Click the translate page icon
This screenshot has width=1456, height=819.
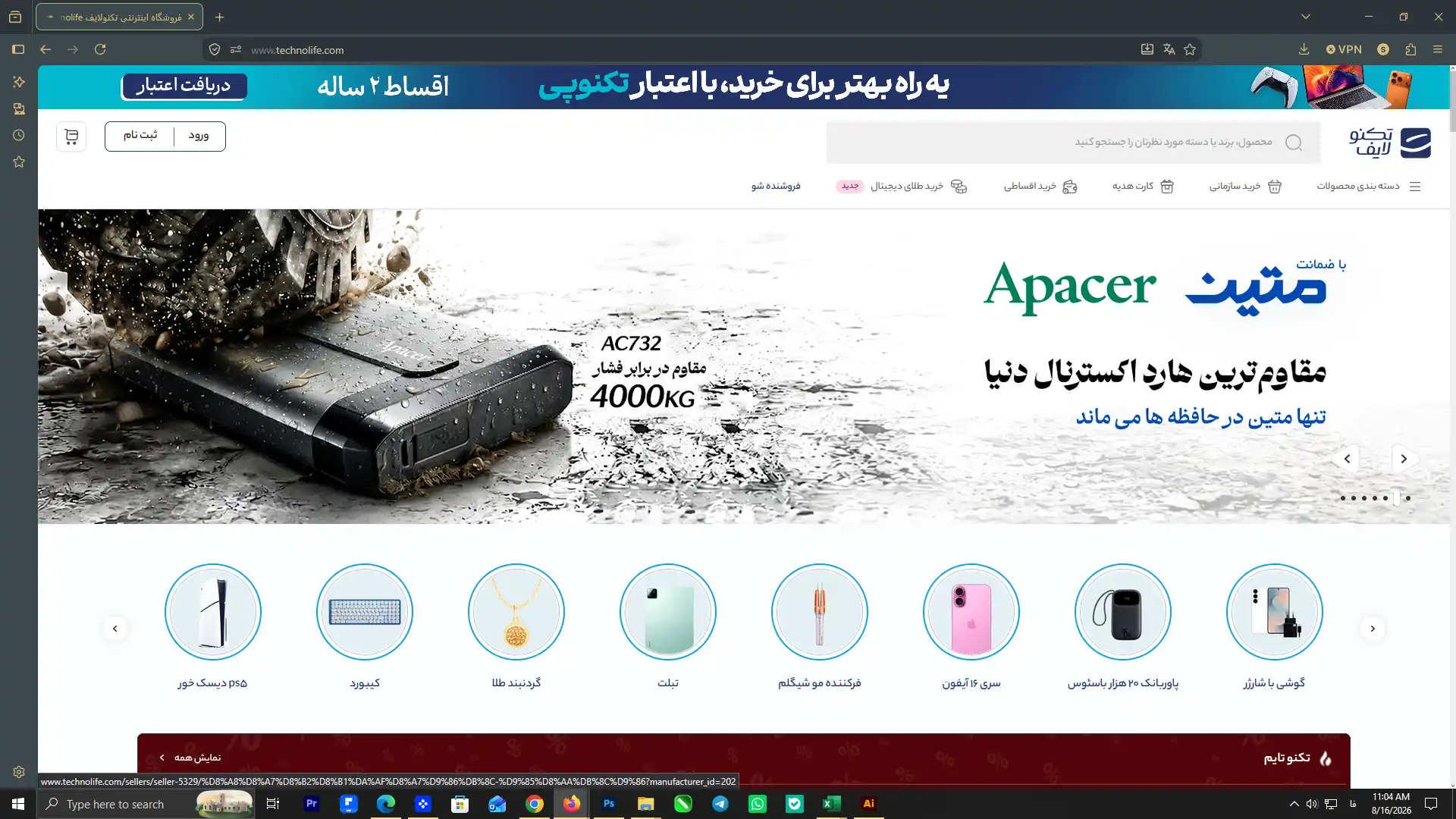(1169, 49)
